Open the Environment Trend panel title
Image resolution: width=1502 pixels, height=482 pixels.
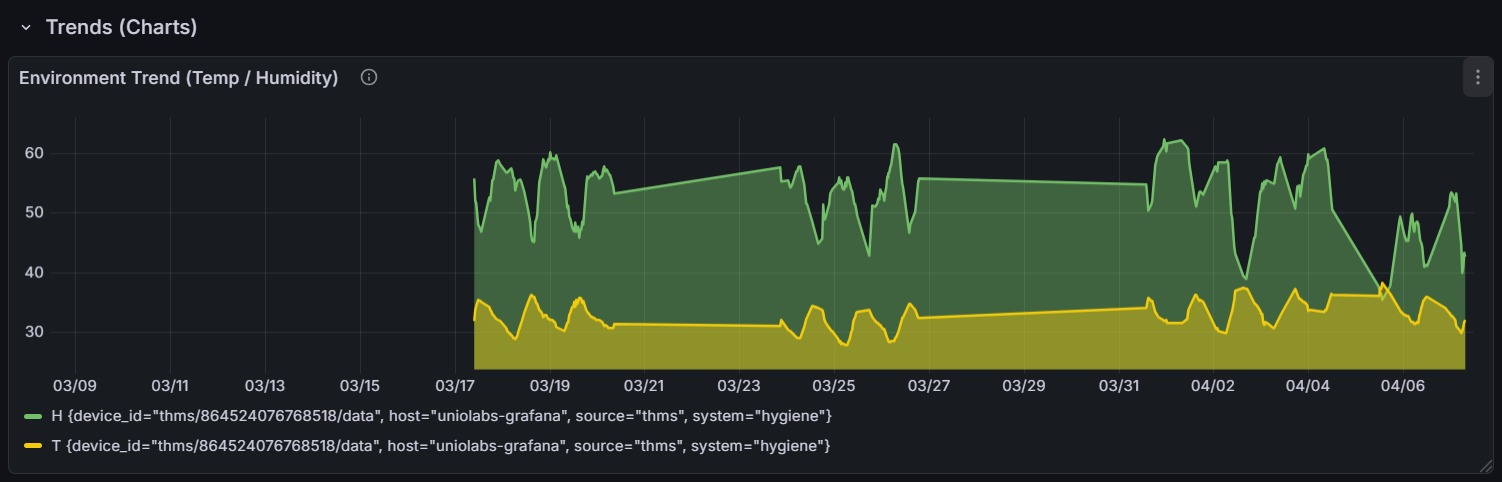(178, 78)
